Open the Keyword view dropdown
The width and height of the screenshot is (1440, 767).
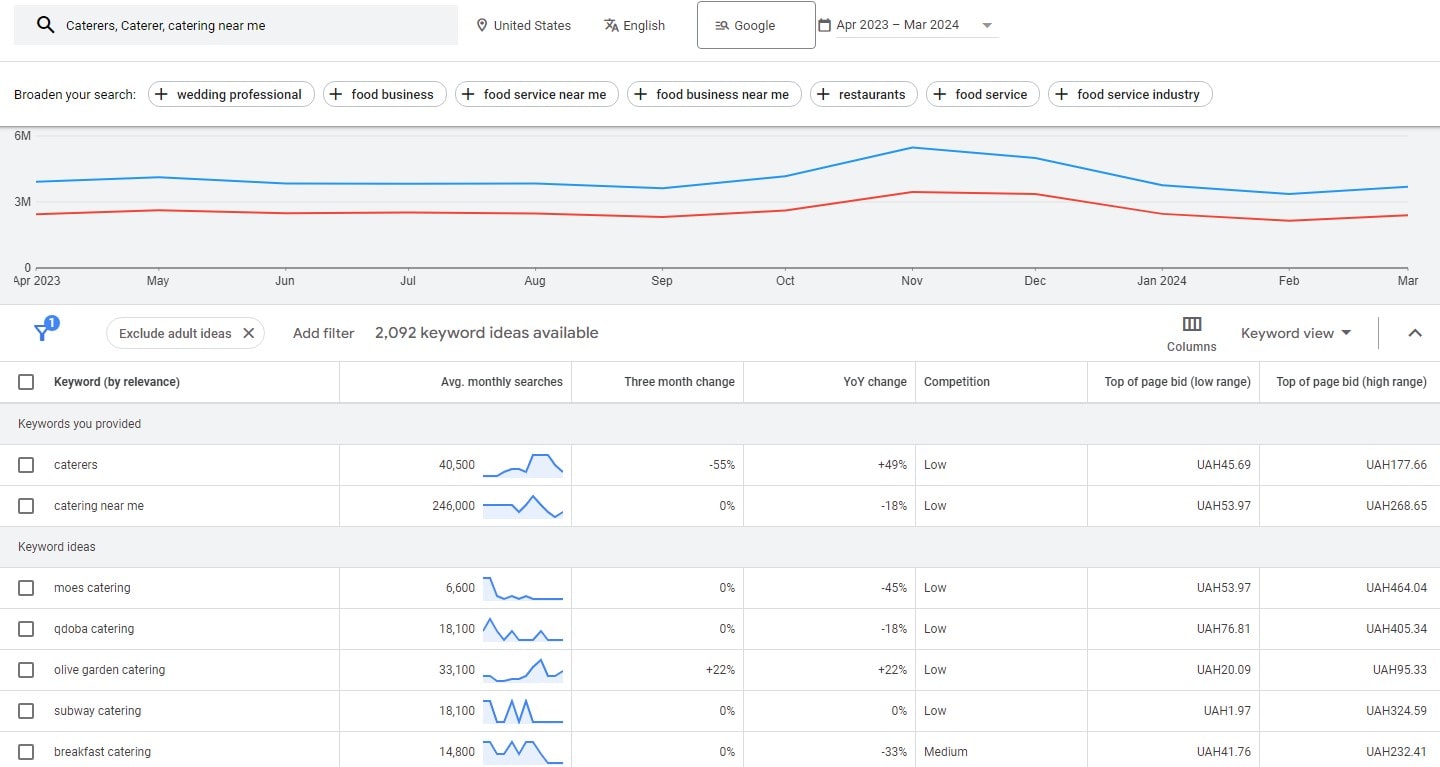(x=1296, y=333)
